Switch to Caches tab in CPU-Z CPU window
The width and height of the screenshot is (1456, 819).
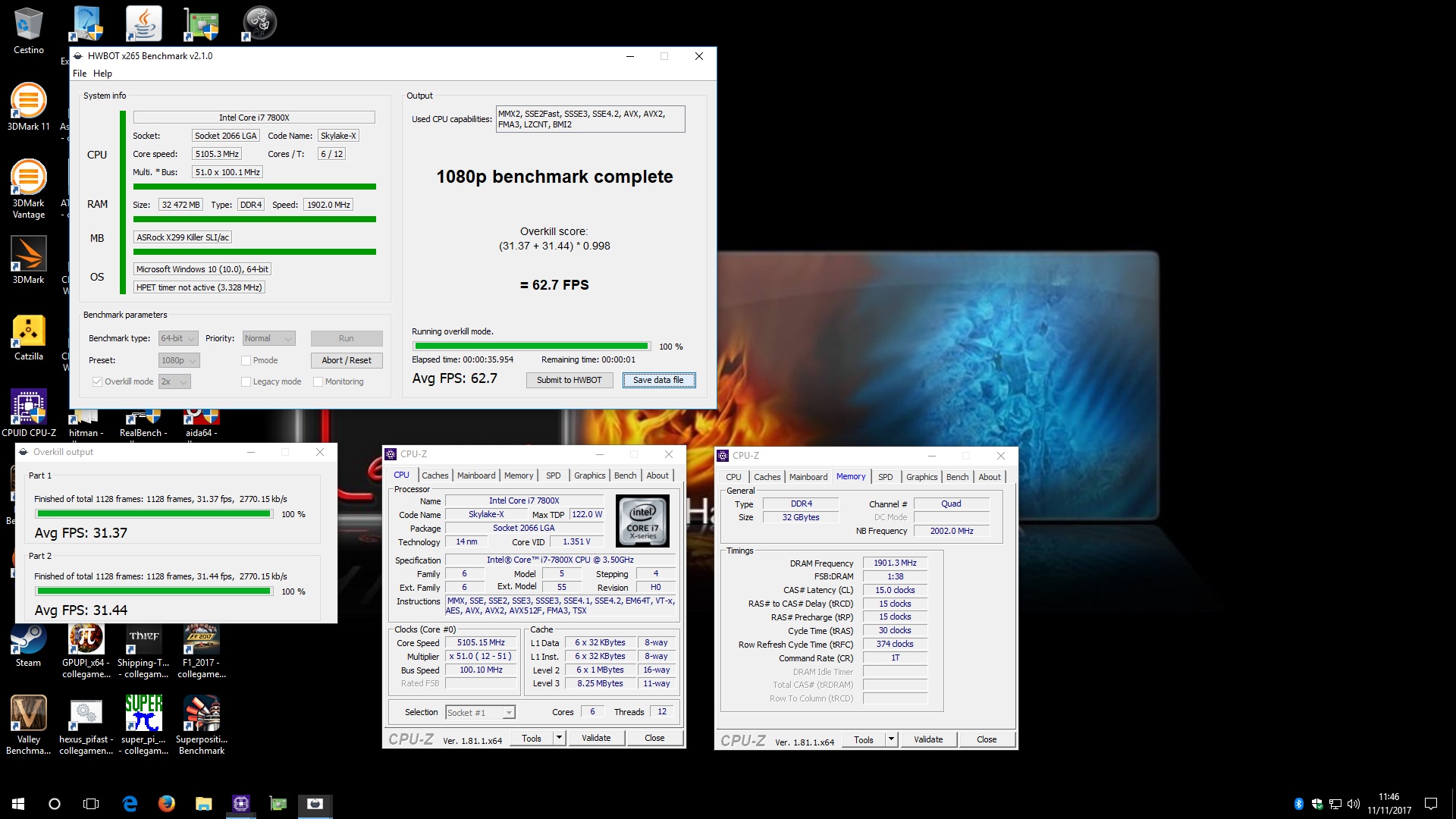pos(435,475)
